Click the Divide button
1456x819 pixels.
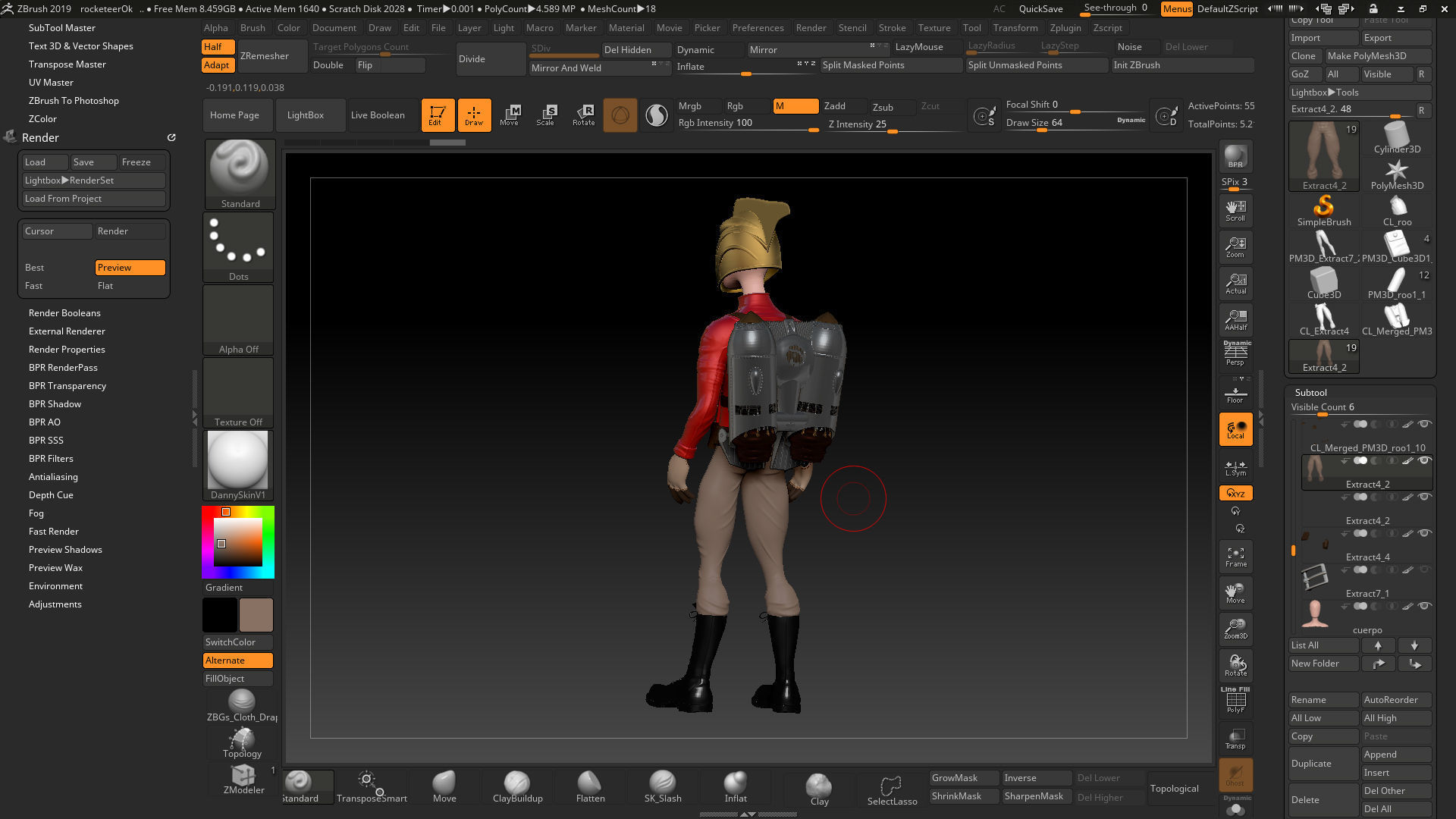[491, 59]
